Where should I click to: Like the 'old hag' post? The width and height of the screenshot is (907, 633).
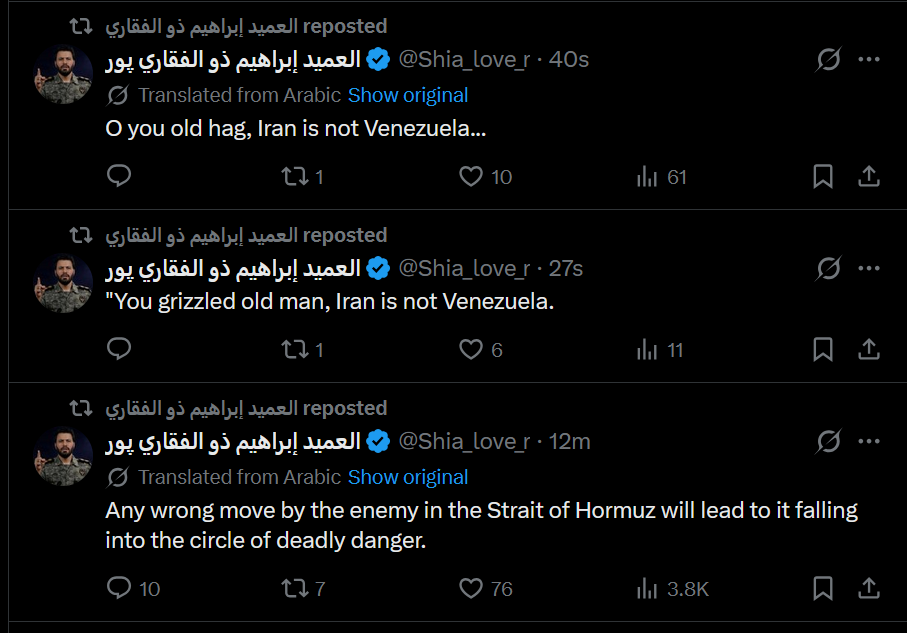click(471, 177)
